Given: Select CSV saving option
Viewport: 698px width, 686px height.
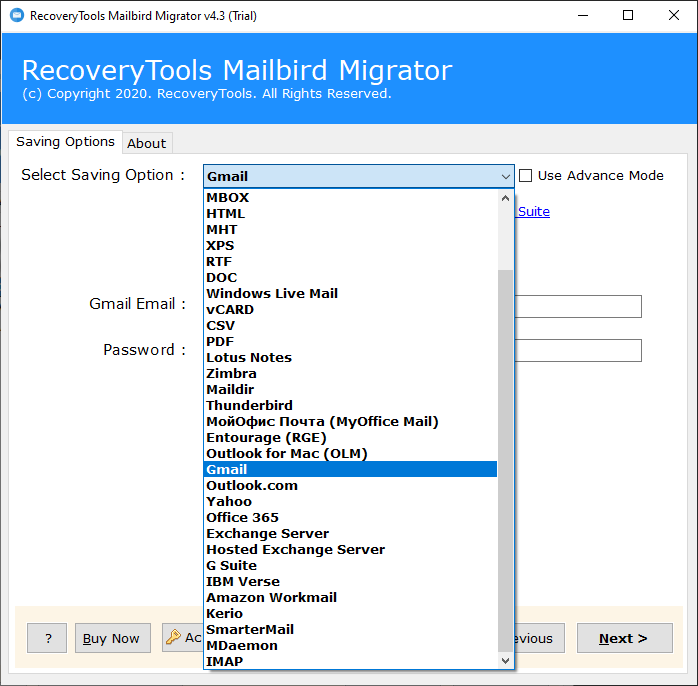Looking at the screenshot, I should (x=350, y=326).
